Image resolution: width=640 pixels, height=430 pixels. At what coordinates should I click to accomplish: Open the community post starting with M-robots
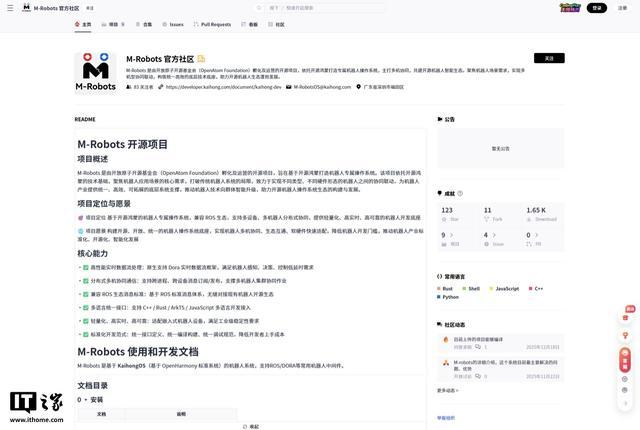click(x=501, y=369)
